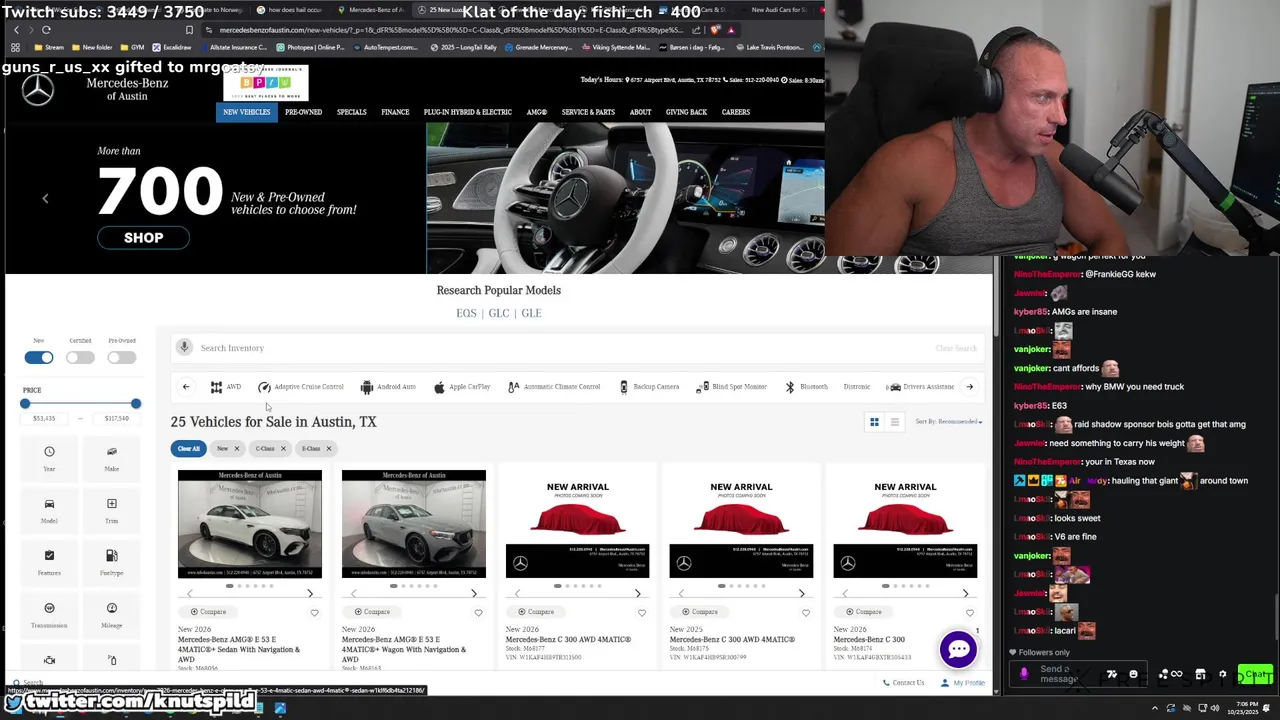The width and height of the screenshot is (1280, 720).
Task: Switch to grid view layout
Action: (874, 422)
